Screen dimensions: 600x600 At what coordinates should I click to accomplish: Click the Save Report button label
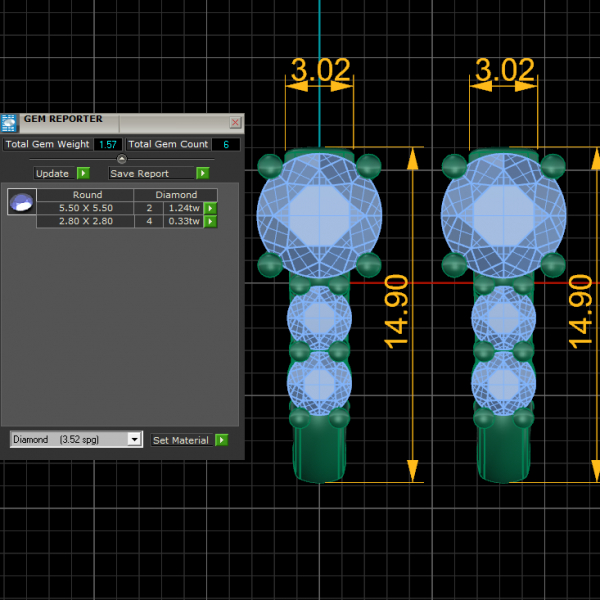[x=138, y=173]
